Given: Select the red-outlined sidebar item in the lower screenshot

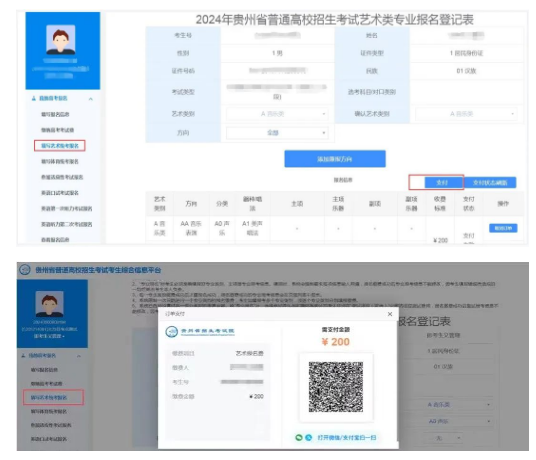Looking at the screenshot, I should pyautogui.click(x=53, y=397).
